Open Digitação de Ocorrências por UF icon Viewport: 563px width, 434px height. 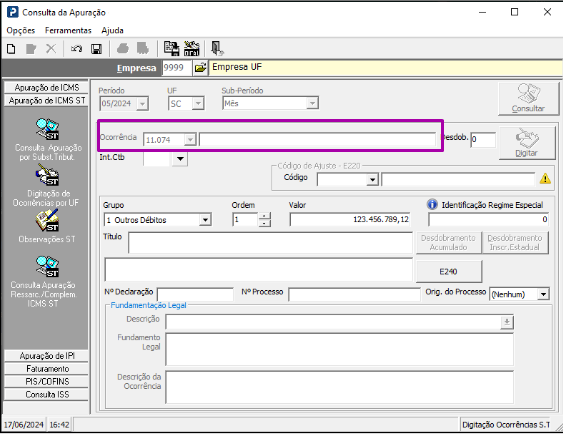coord(47,175)
